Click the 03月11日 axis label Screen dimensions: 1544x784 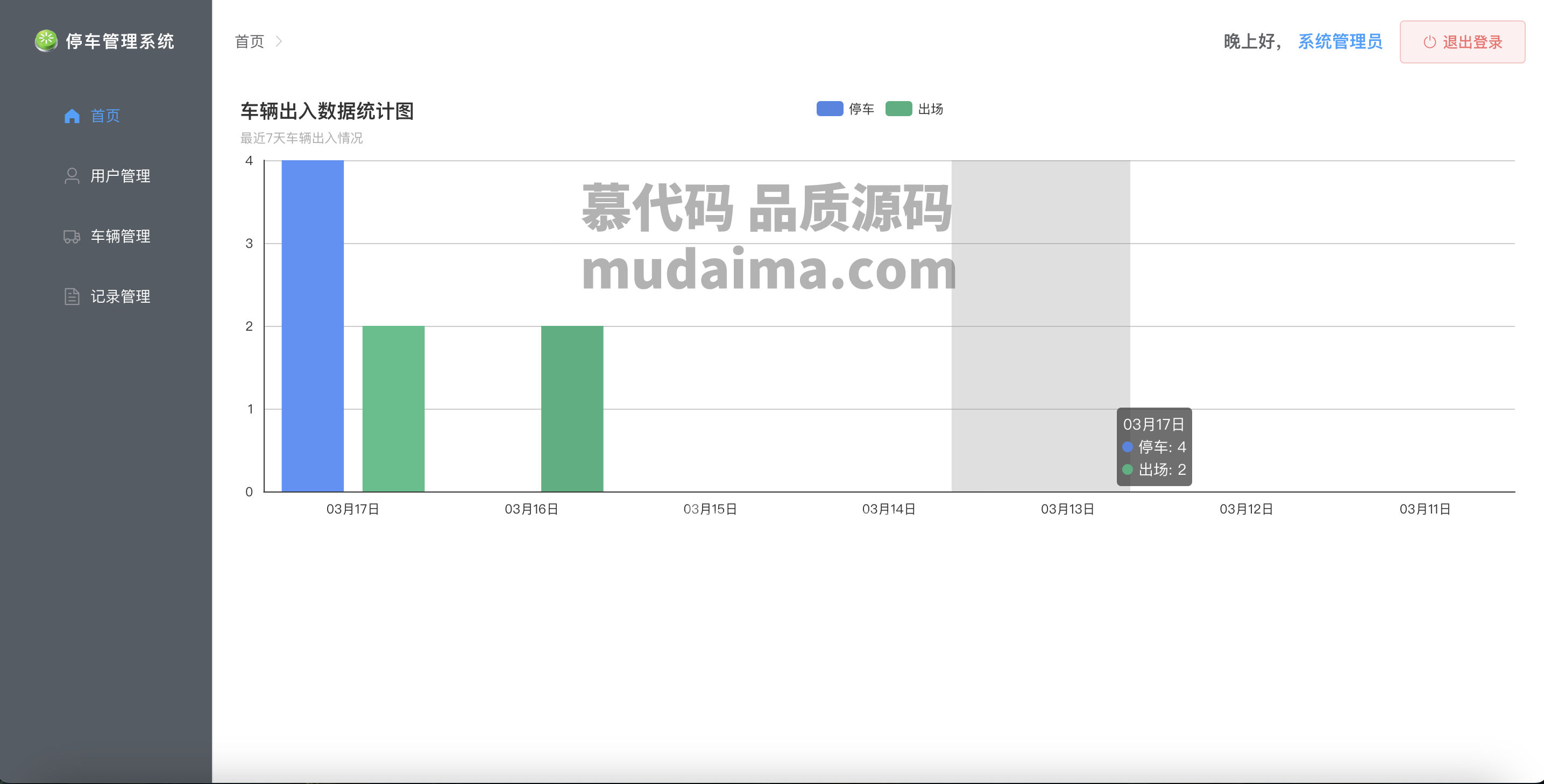[1425, 509]
